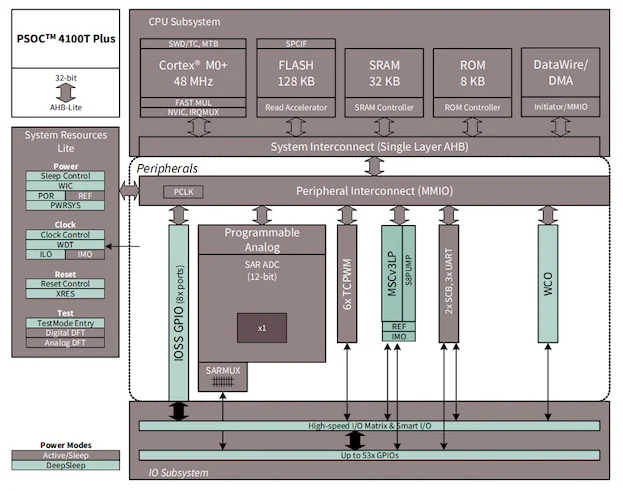
Task: Click the NVIC, IRQMUX label
Action: 193,112
